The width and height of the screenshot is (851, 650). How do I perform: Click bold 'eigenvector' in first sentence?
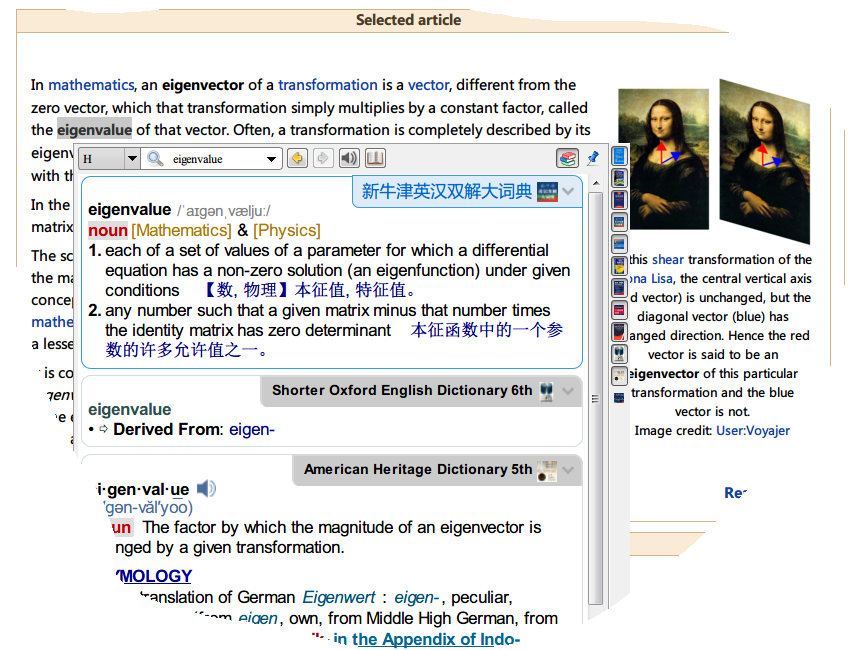point(203,85)
